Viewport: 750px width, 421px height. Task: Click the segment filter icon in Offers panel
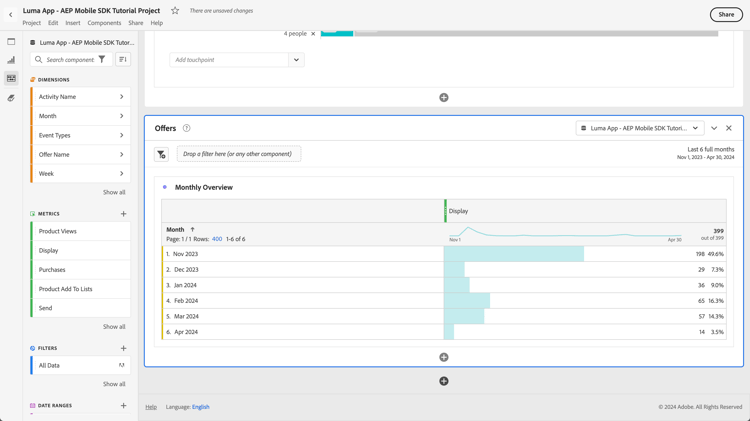tap(161, 154)
